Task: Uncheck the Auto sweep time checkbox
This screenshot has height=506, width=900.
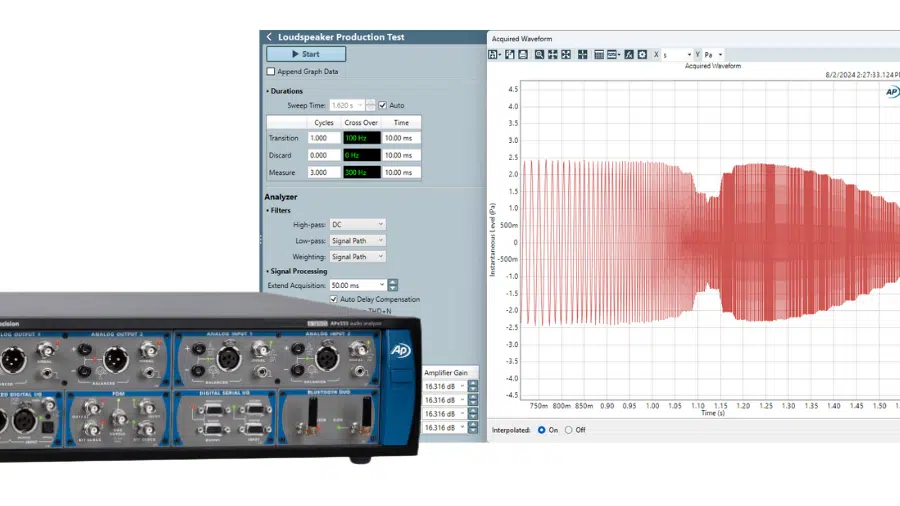Action: tap(383, 105)
